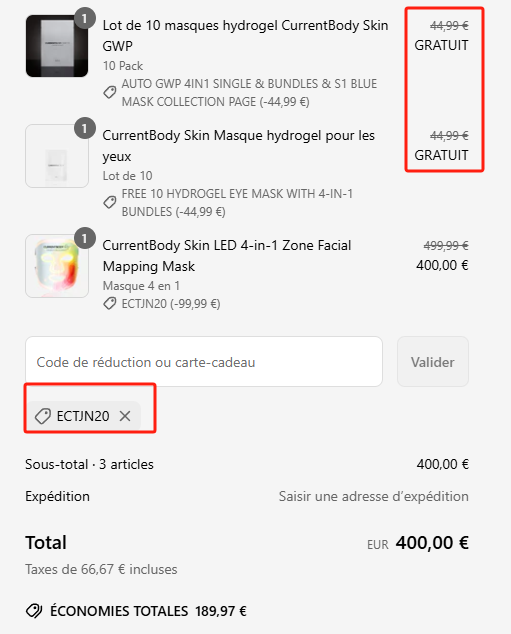
Task: Click the ECTJN20 applied code chip label
Action: [83, 416]
